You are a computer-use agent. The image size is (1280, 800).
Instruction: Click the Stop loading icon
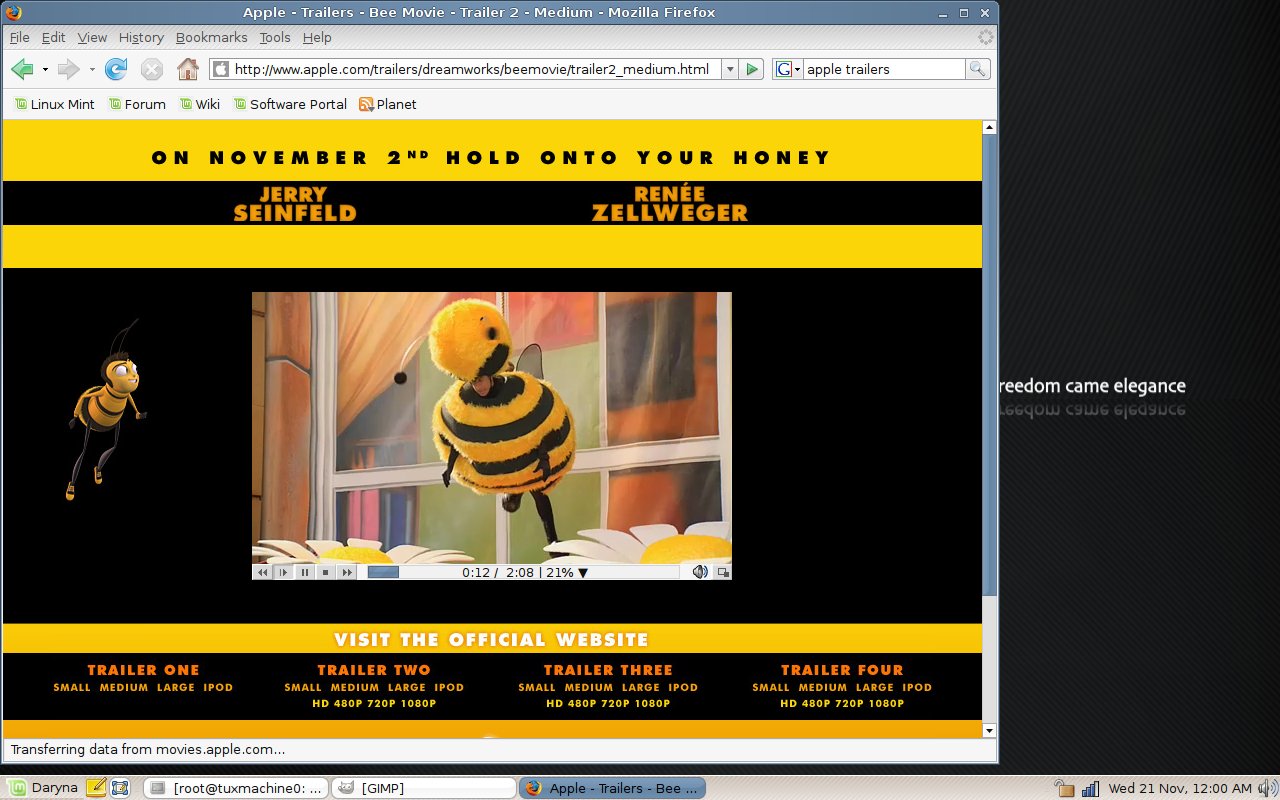pyautogui.click(x=152, y=69)
